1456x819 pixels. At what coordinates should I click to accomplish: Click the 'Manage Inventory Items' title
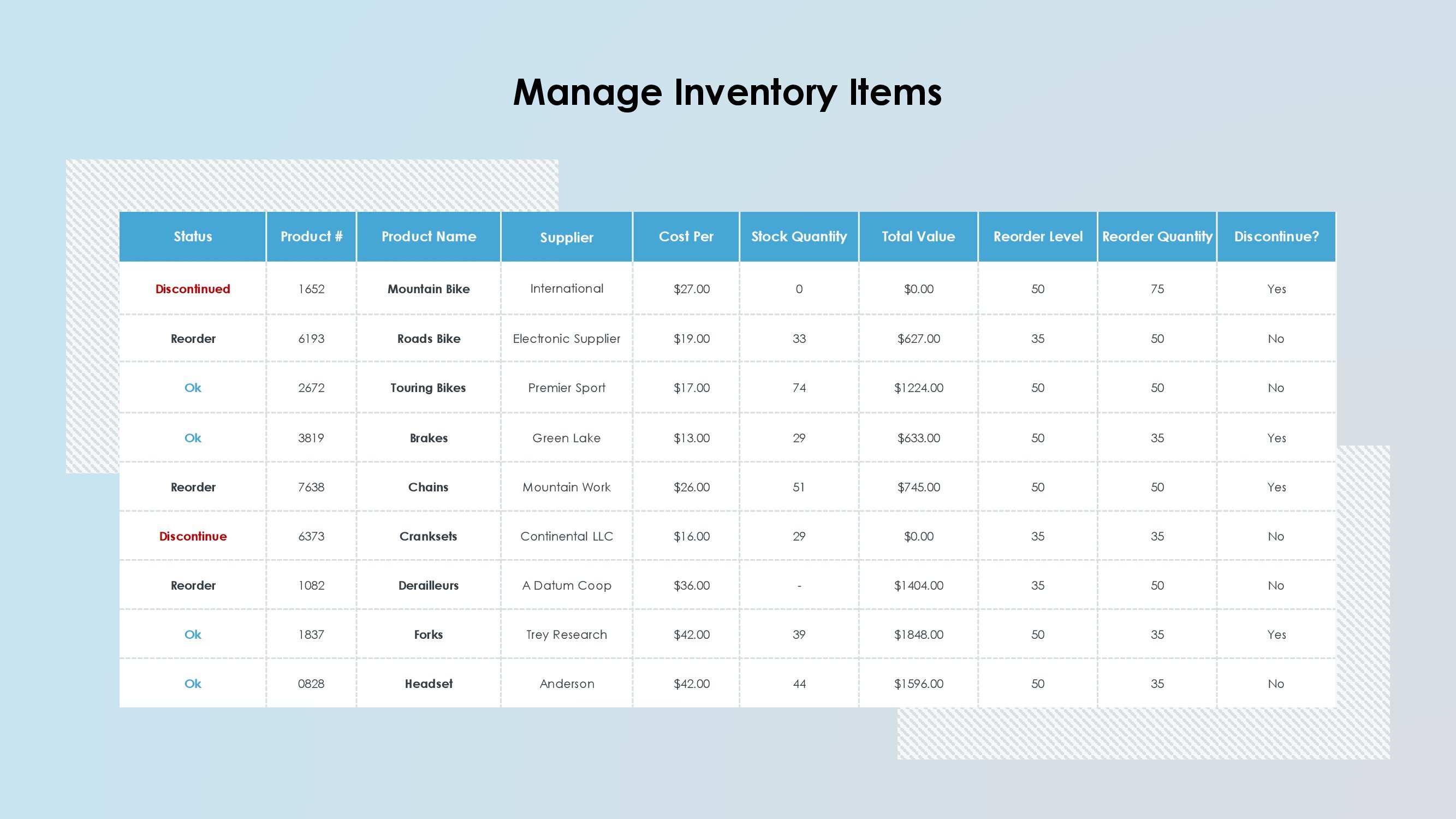click(x=727, y=92)
